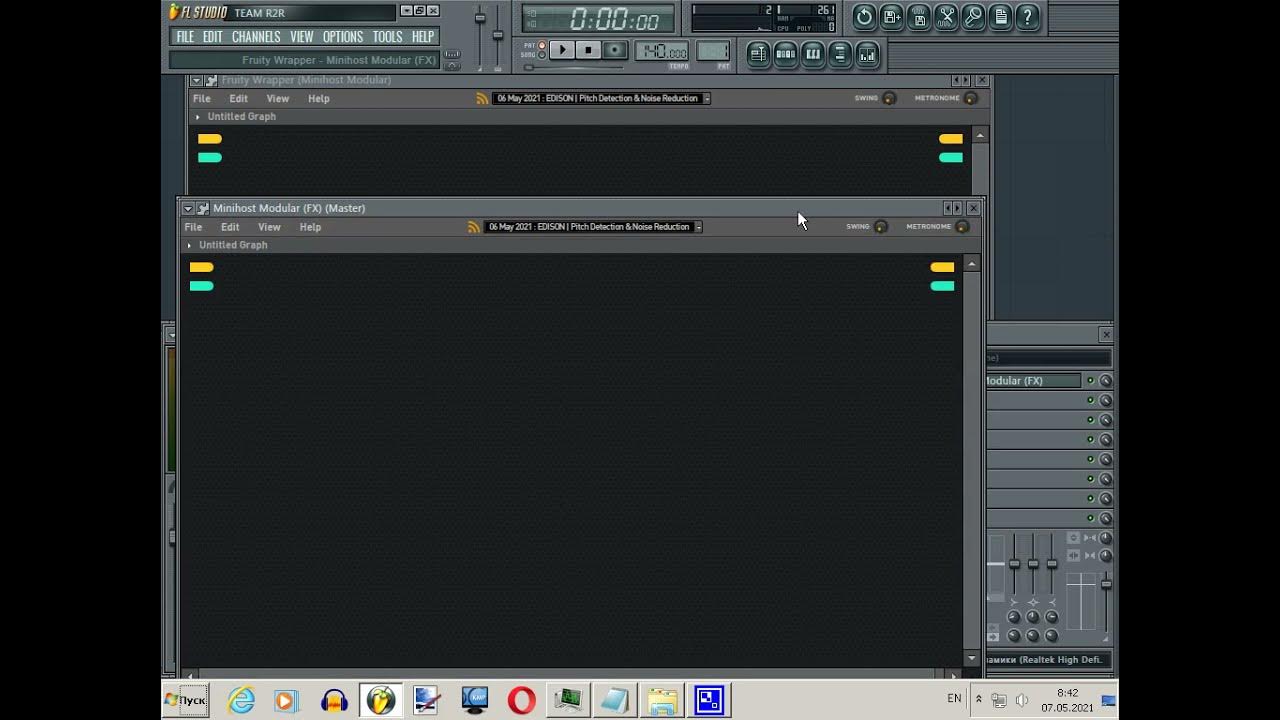The height and width of the screenshot is (720, 1280).
Task: Open the mixer view icon in toolbar
Action: 867,55
